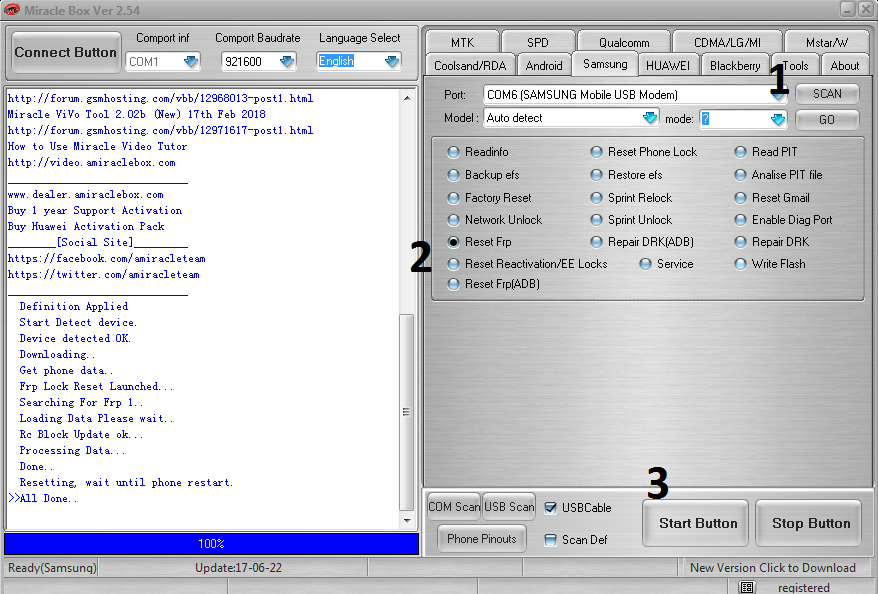Click the video.amiraclebox.com link in log
Viewport: 878px width, 594px height.
pyautogui.click(x=92, y=162)
